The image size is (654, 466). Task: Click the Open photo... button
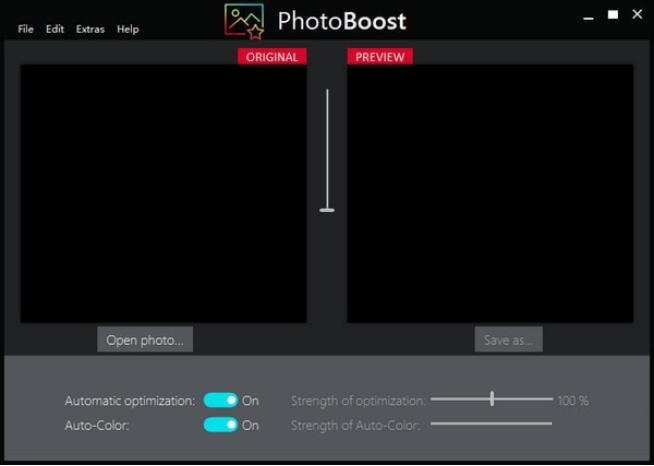point(145,340)
